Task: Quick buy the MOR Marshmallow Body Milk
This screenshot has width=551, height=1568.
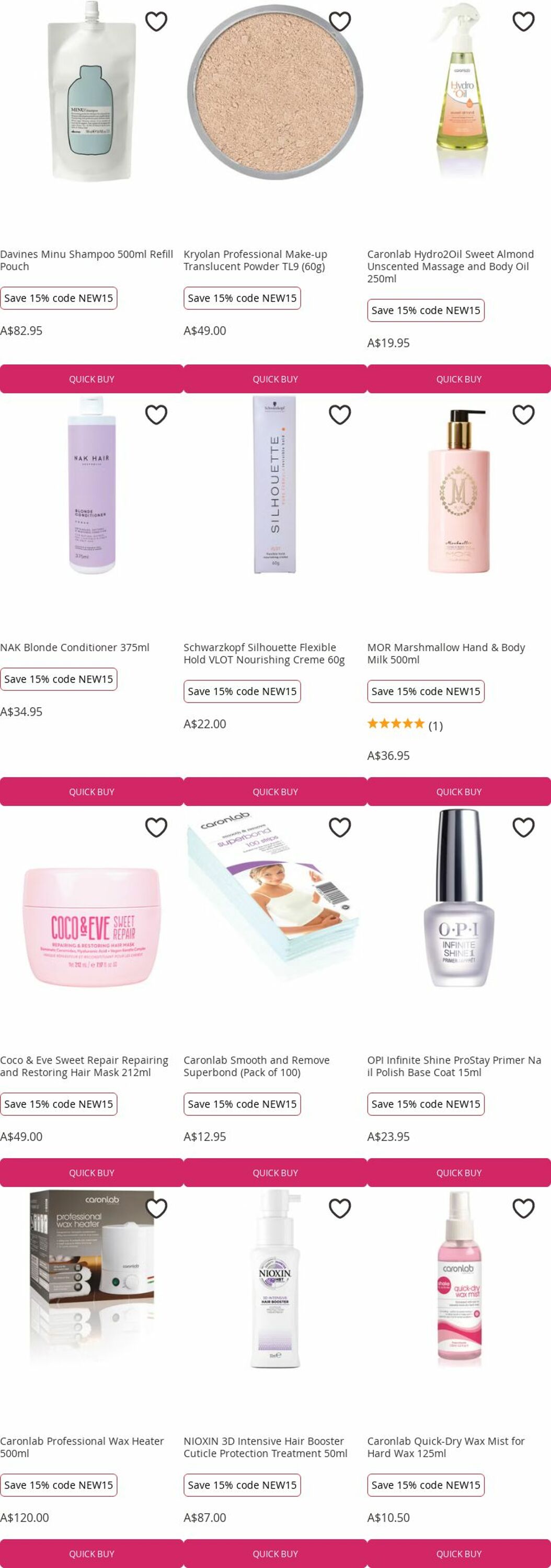Action: point(459,791)
